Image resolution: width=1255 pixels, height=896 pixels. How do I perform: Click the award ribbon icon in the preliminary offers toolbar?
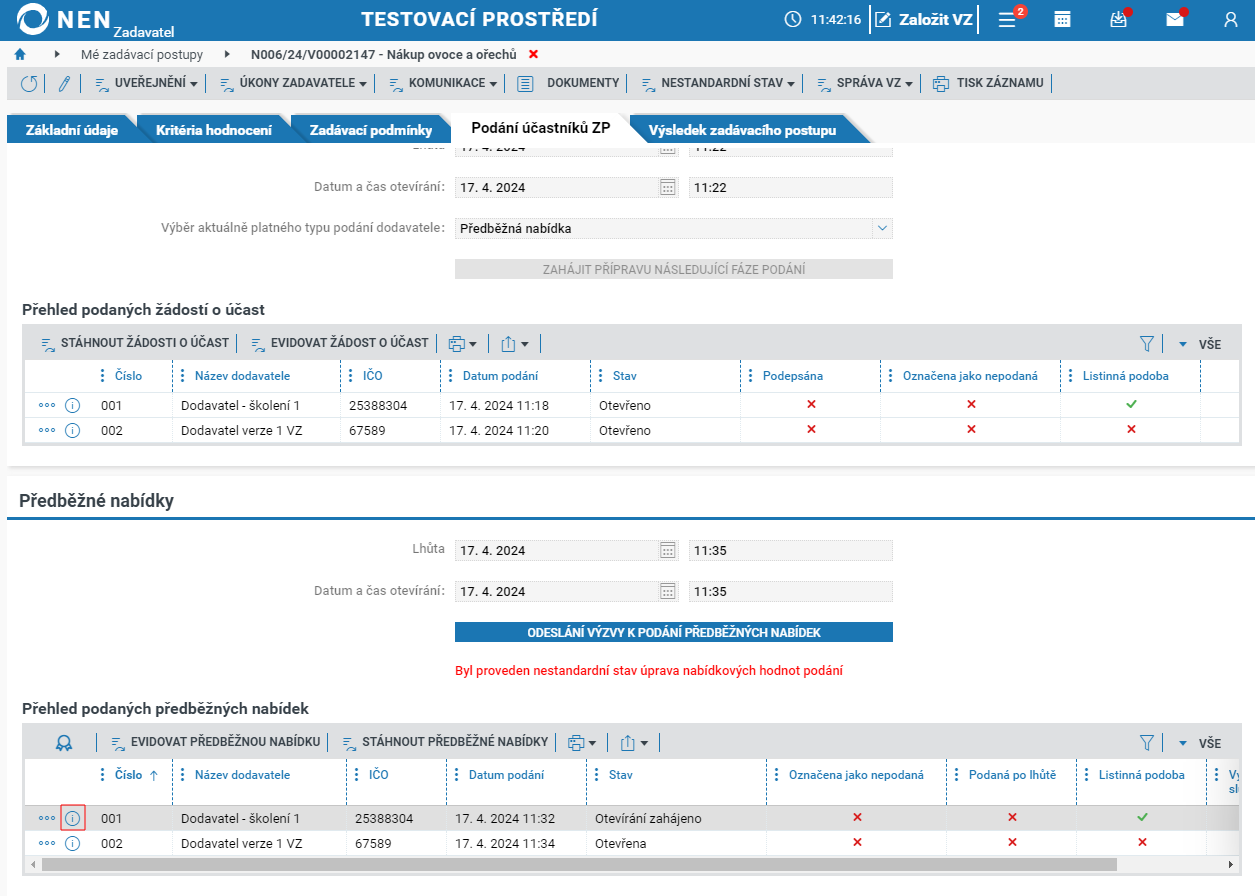pos(64,743)
